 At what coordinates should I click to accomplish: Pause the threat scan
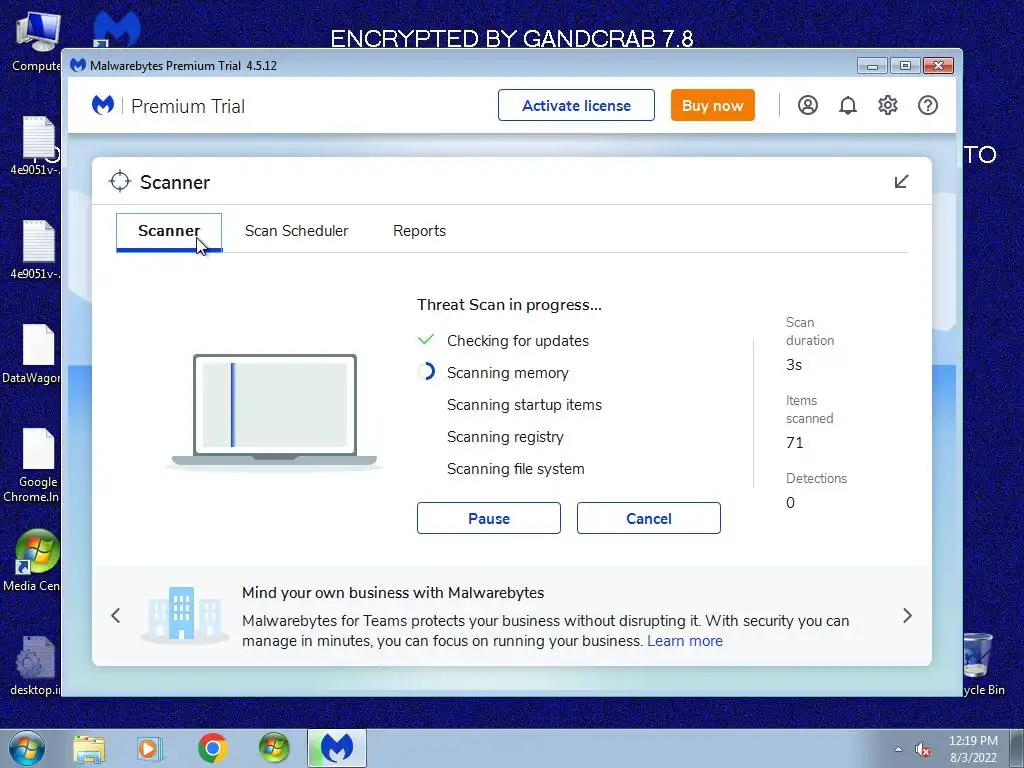pos(488,518)
